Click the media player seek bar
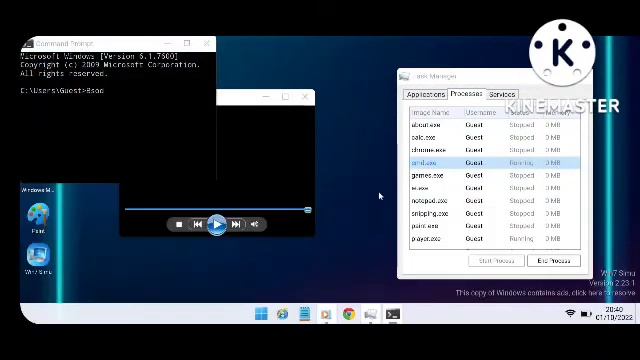Screen dimensions: 640x360 [218, 209]
